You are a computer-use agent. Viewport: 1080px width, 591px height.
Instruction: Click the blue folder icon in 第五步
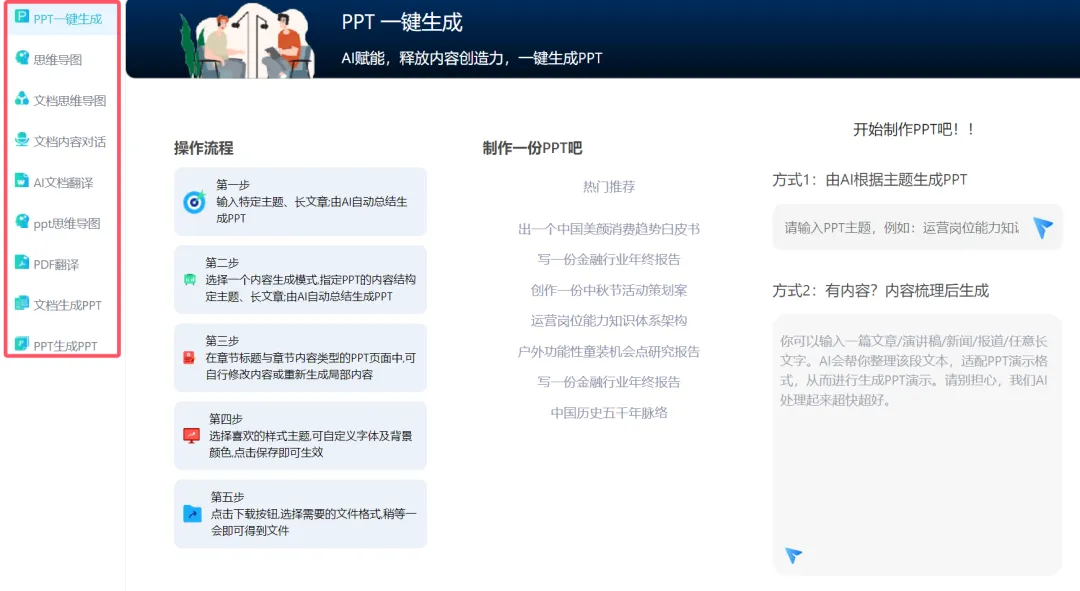(x=192, y=513)
